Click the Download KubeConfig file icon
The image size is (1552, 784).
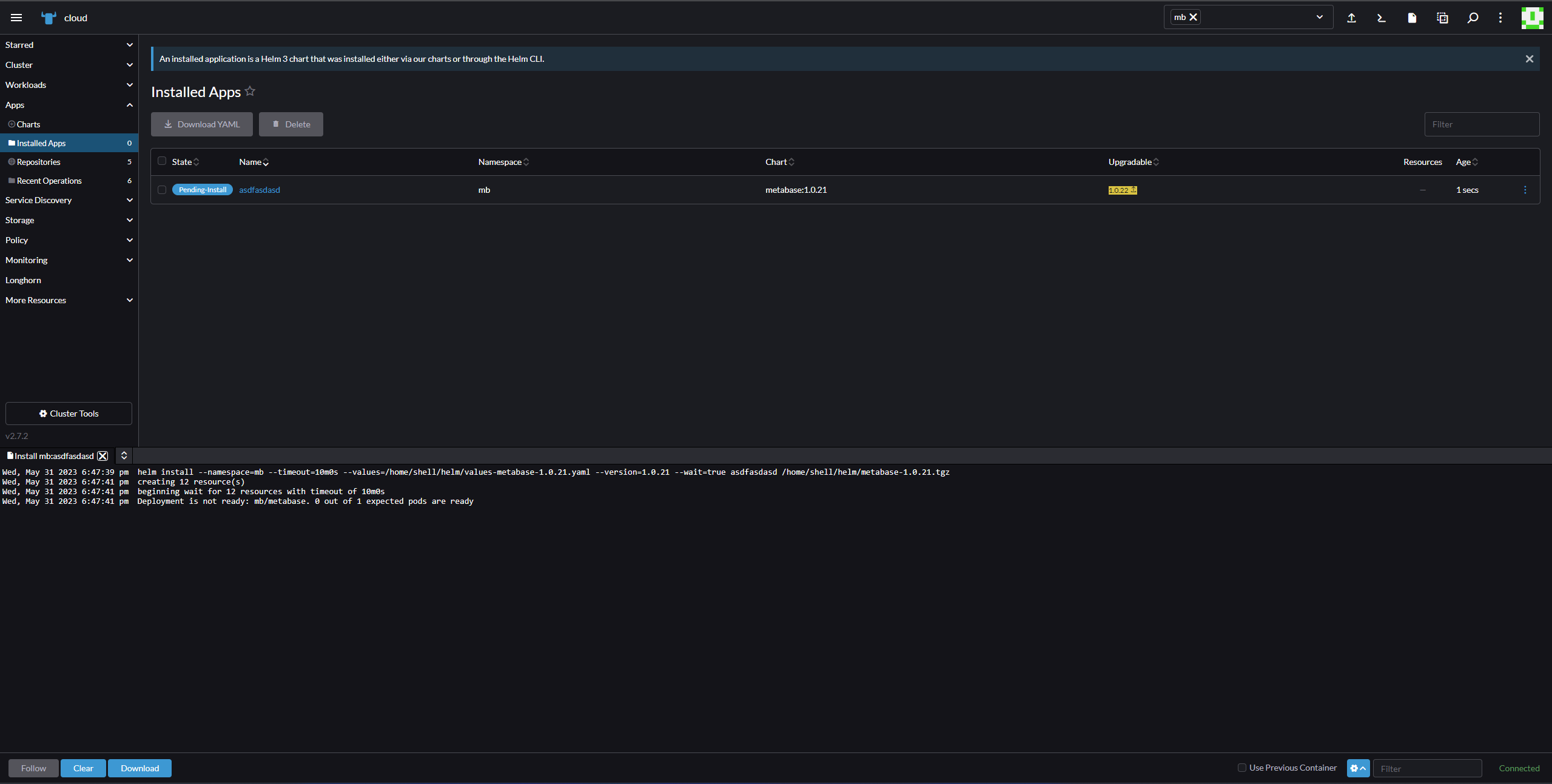tap(1411, 18)
